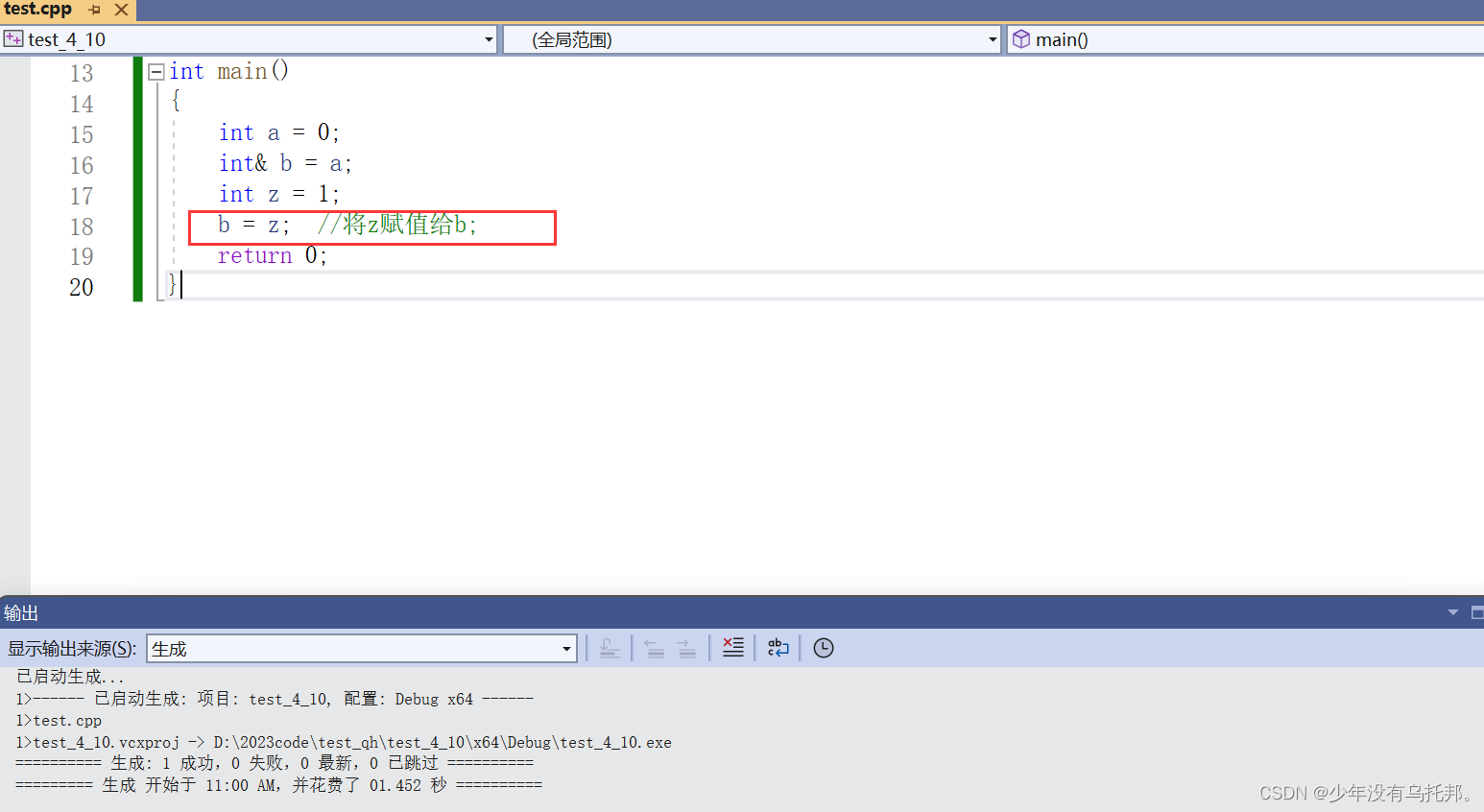This screenshot has width=1484, height=812.
Task: Toggle word wrap in output pane
Action: (x=778, y=648)
